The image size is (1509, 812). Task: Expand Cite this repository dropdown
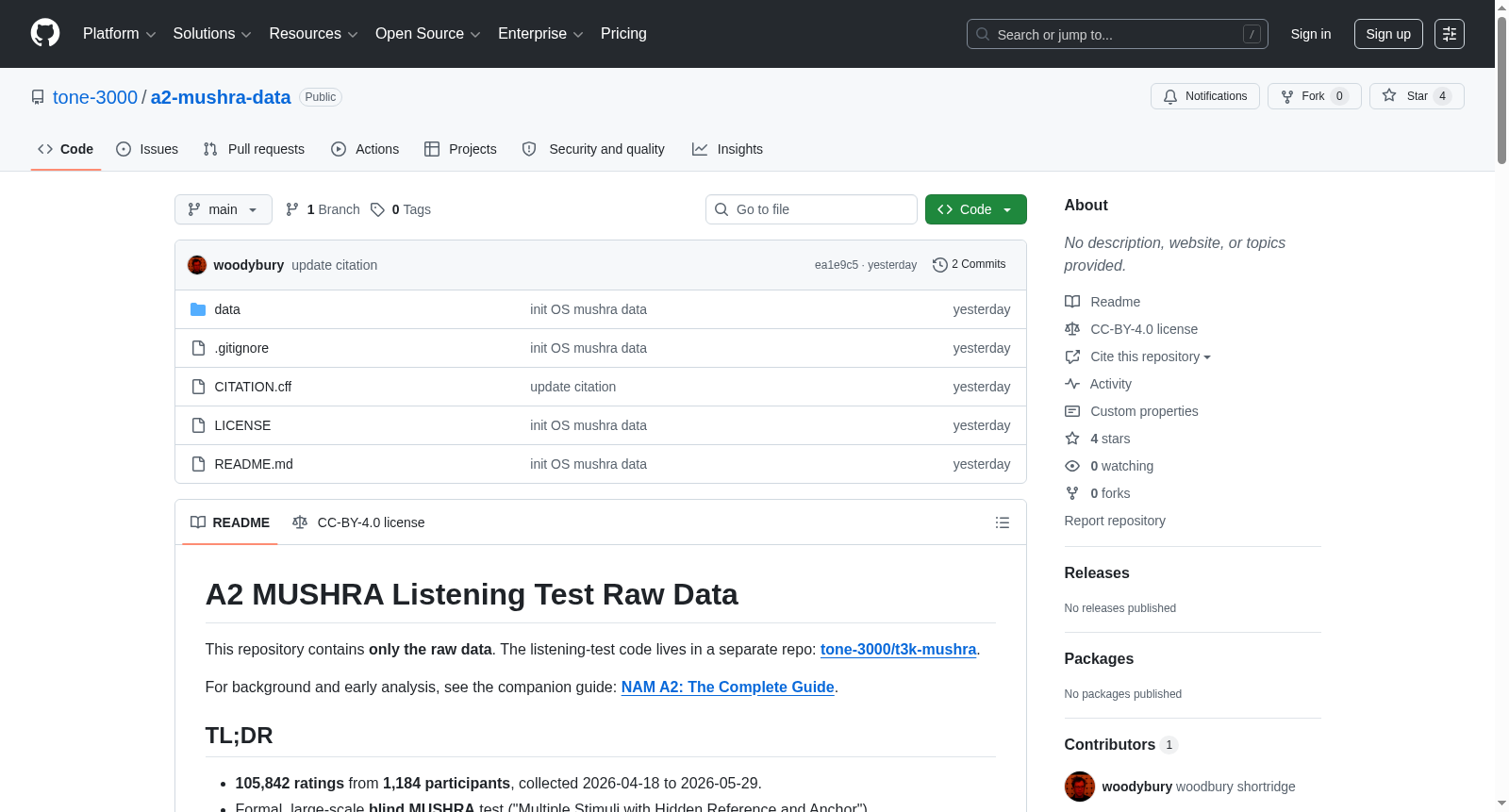pyautogui.click(x=1151, y=356)
